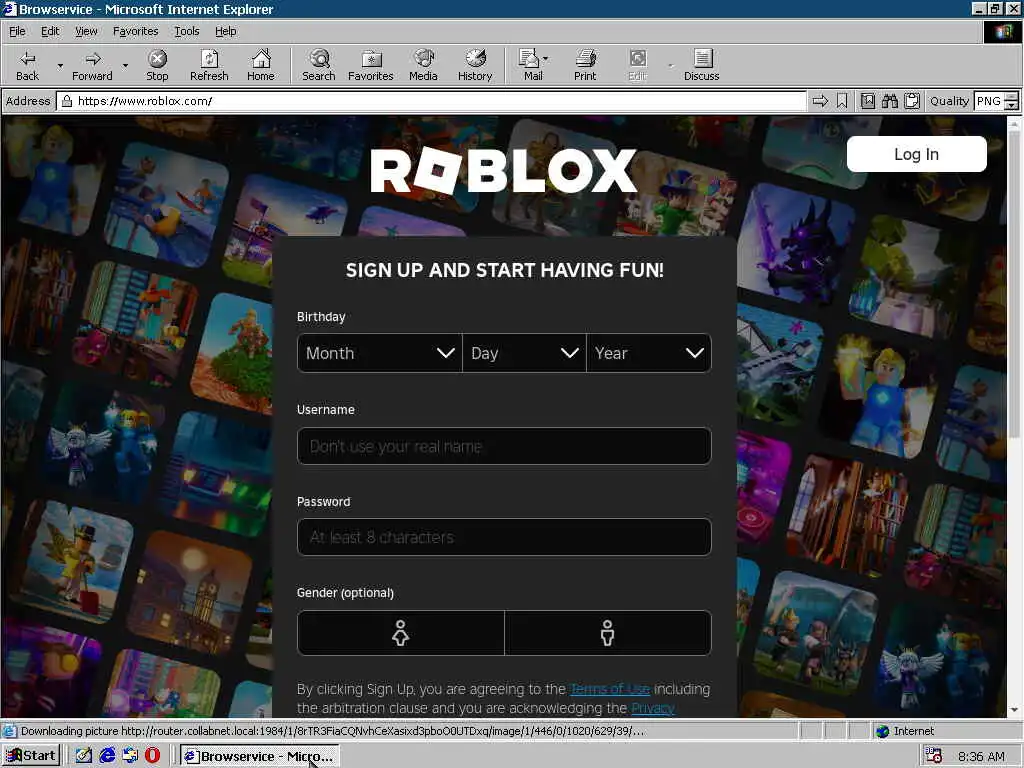
Task: Click the bookmark ribbon icon
Action: click(842, 101)
